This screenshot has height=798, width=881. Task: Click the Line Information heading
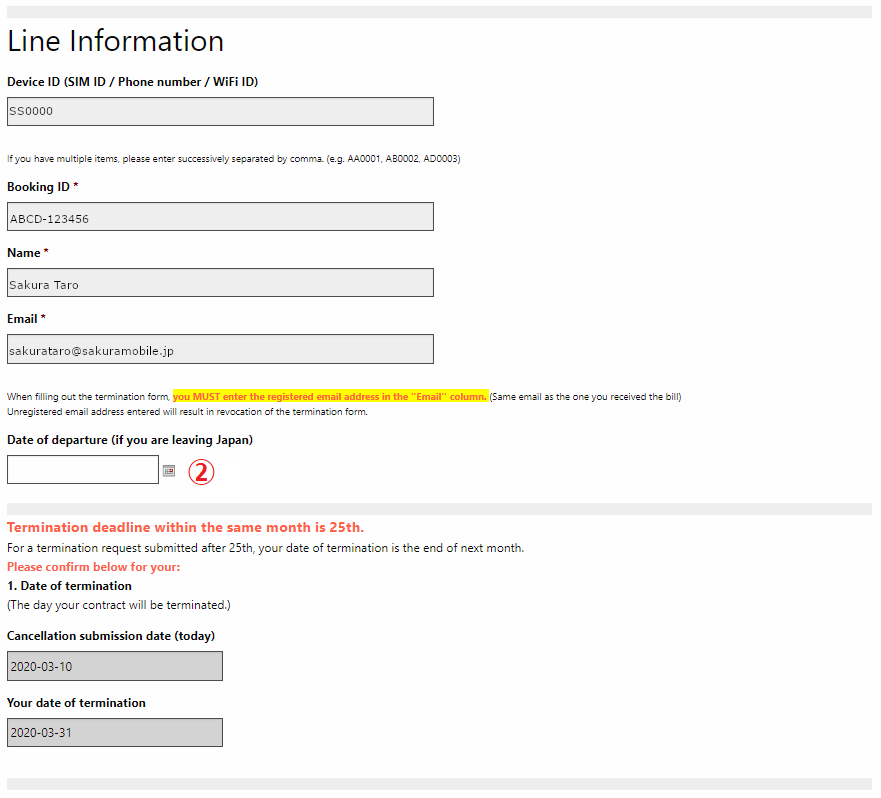pyautogui.click(x=116, y=41)
